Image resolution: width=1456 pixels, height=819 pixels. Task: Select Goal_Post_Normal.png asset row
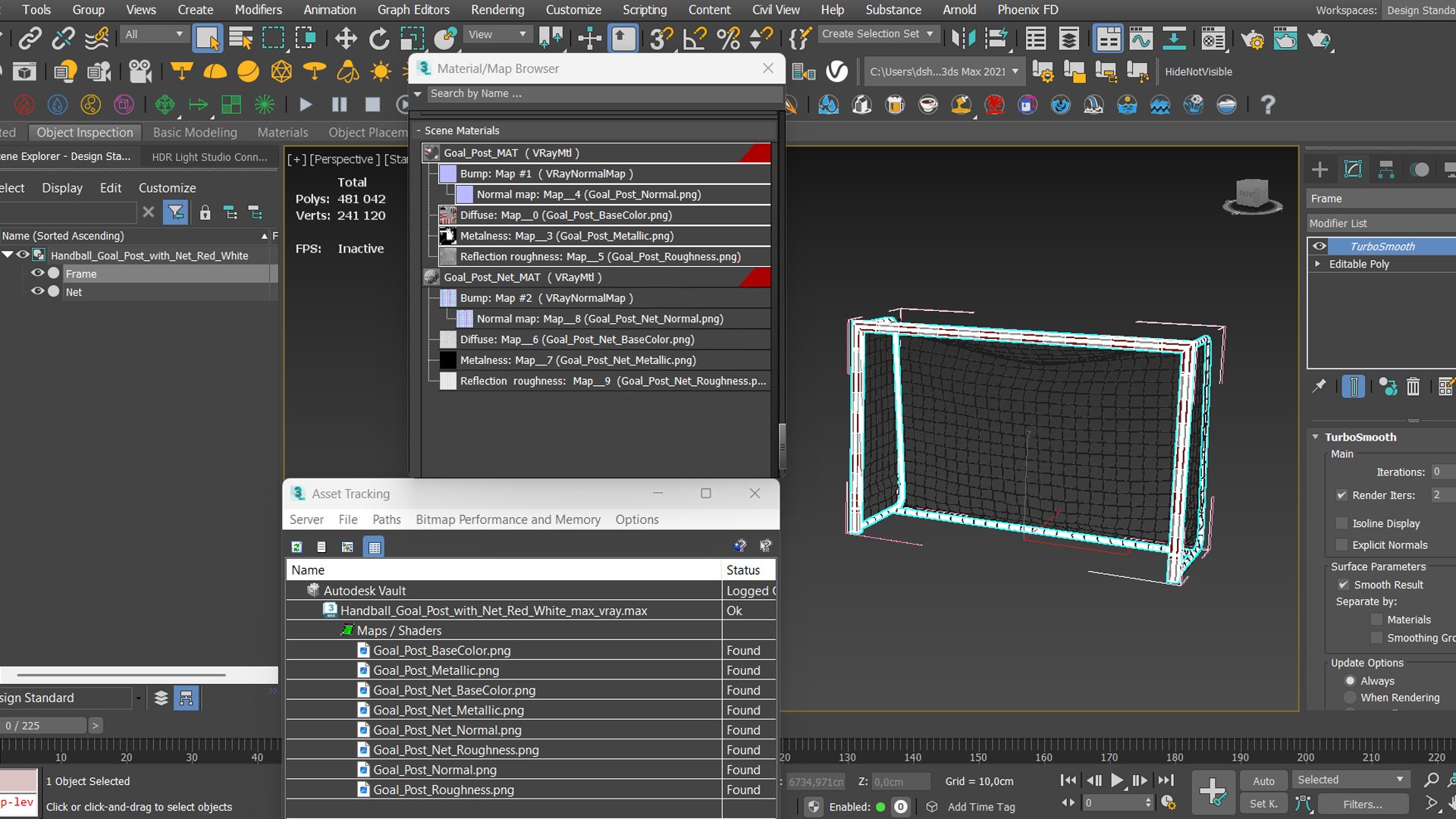point(530,770)
